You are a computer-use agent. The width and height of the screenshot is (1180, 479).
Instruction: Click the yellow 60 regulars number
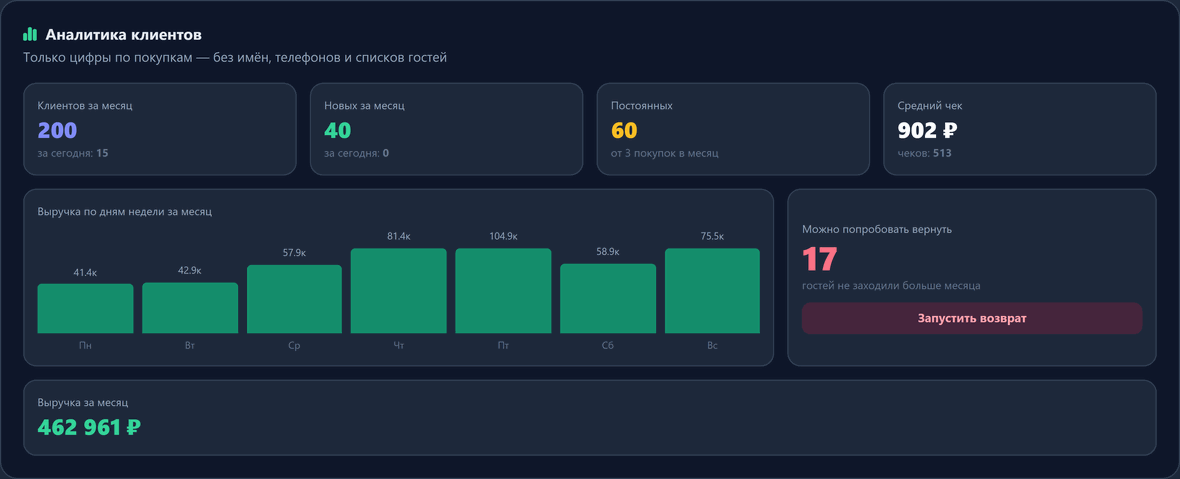point(624,131)
